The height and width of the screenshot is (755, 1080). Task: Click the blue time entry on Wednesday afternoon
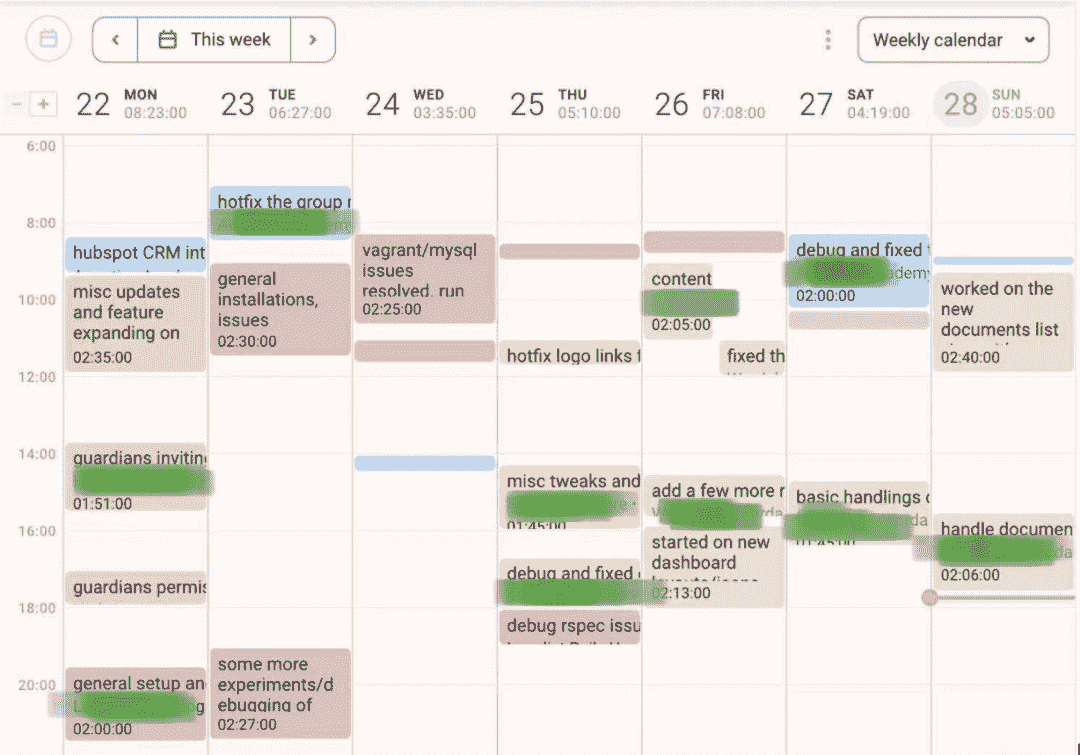pyautogui.click(x=425, y=463)
